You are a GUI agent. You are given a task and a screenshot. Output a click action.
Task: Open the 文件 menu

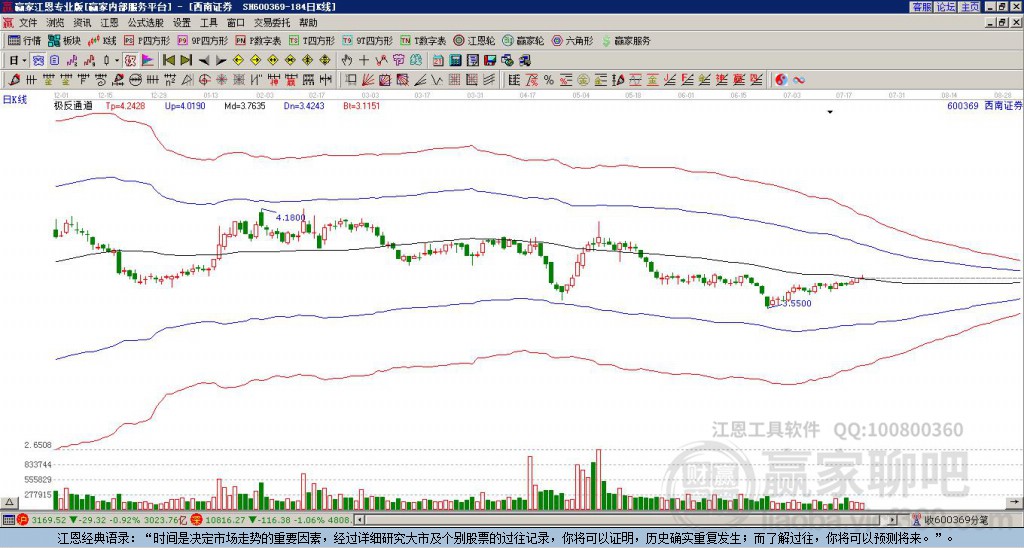pos(28,23)
